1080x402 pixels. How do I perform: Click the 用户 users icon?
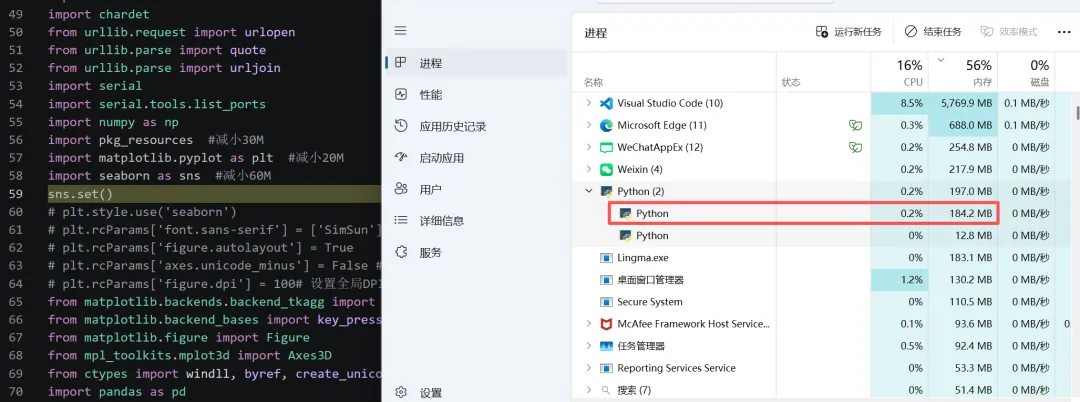tap(401, 189)
